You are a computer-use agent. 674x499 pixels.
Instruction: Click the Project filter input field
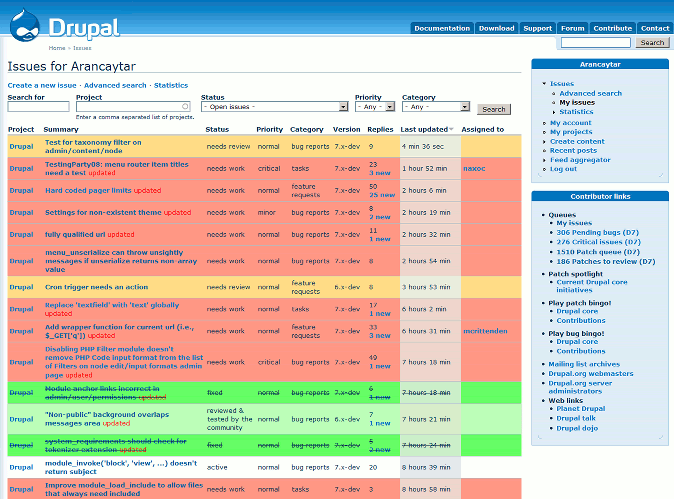133,106
